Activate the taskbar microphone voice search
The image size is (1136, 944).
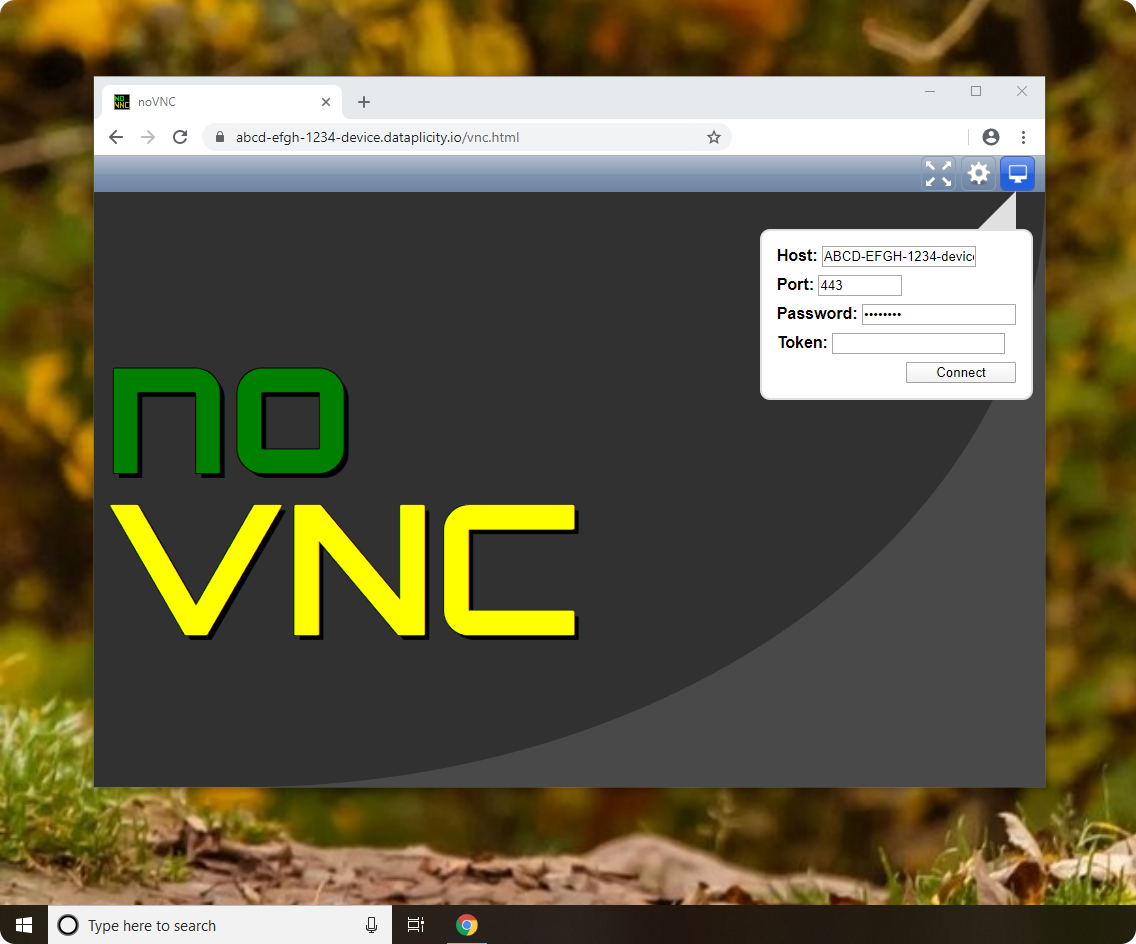(x=371, y=925)
